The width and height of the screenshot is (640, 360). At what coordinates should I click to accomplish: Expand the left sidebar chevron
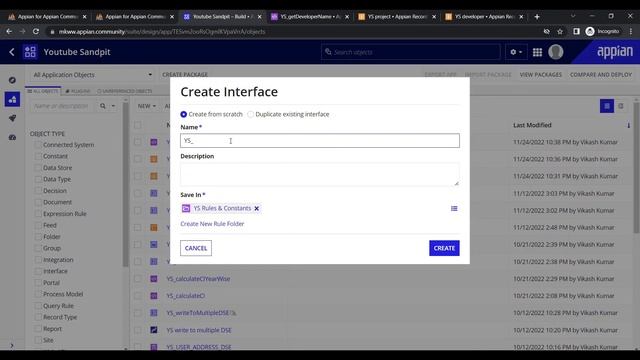12,346
